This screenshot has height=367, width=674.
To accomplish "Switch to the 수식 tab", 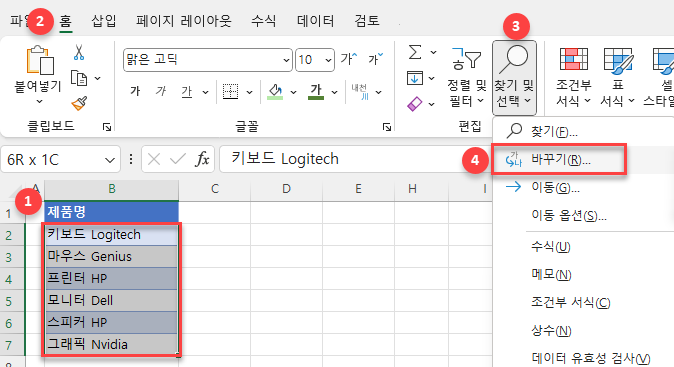I will 263,21.
